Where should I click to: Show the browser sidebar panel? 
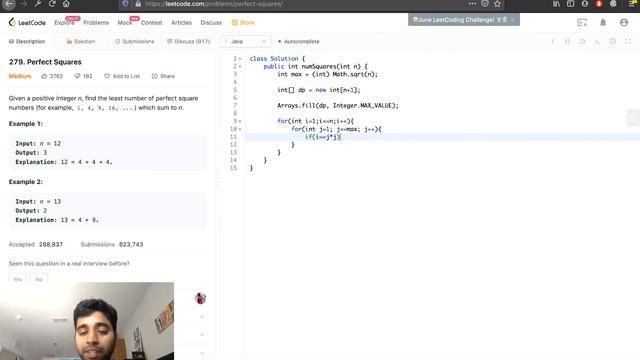click(571, 4)
